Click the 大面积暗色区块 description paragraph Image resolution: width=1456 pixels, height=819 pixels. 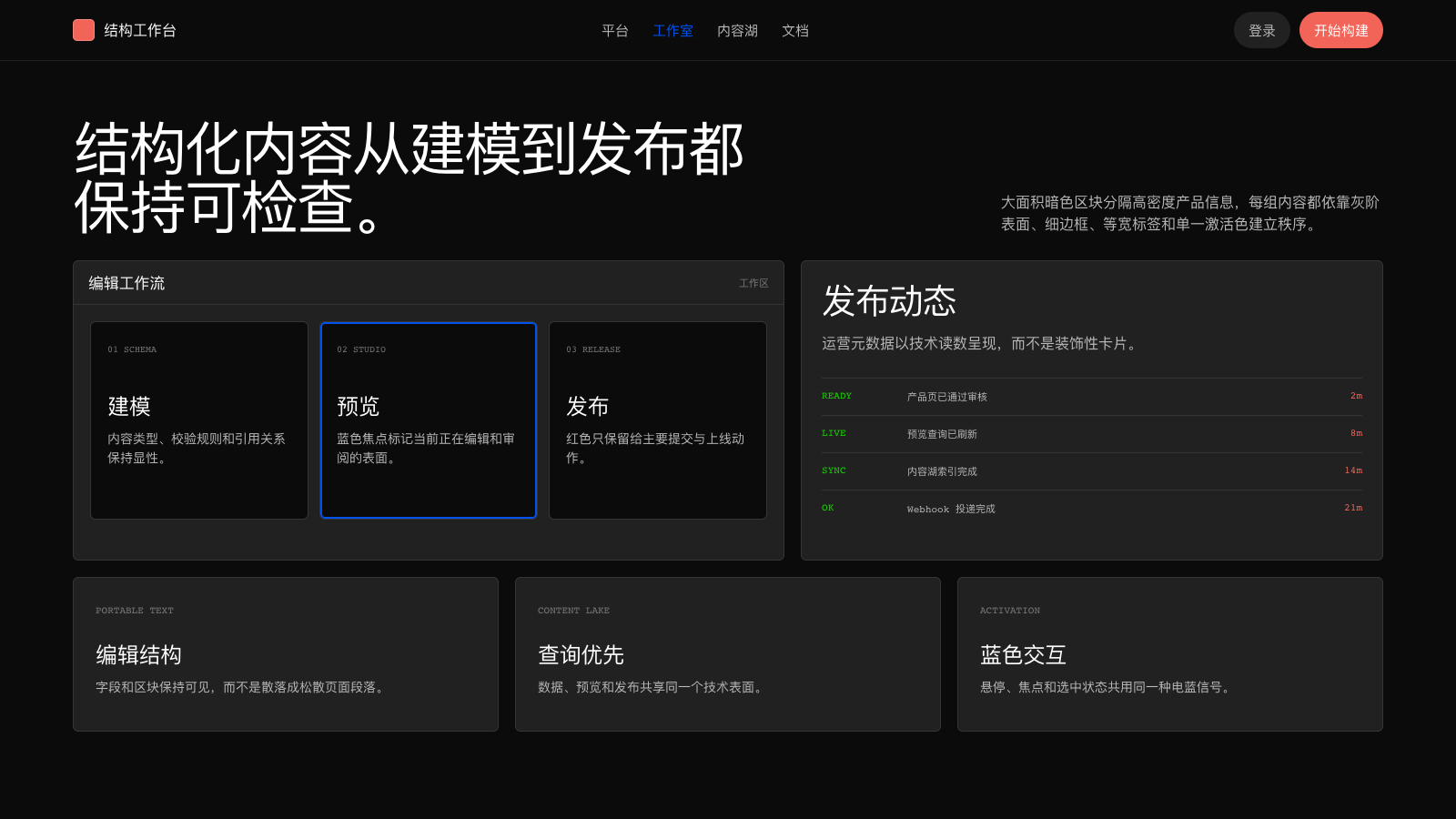pyautogui.click(x=1190, y=213)
